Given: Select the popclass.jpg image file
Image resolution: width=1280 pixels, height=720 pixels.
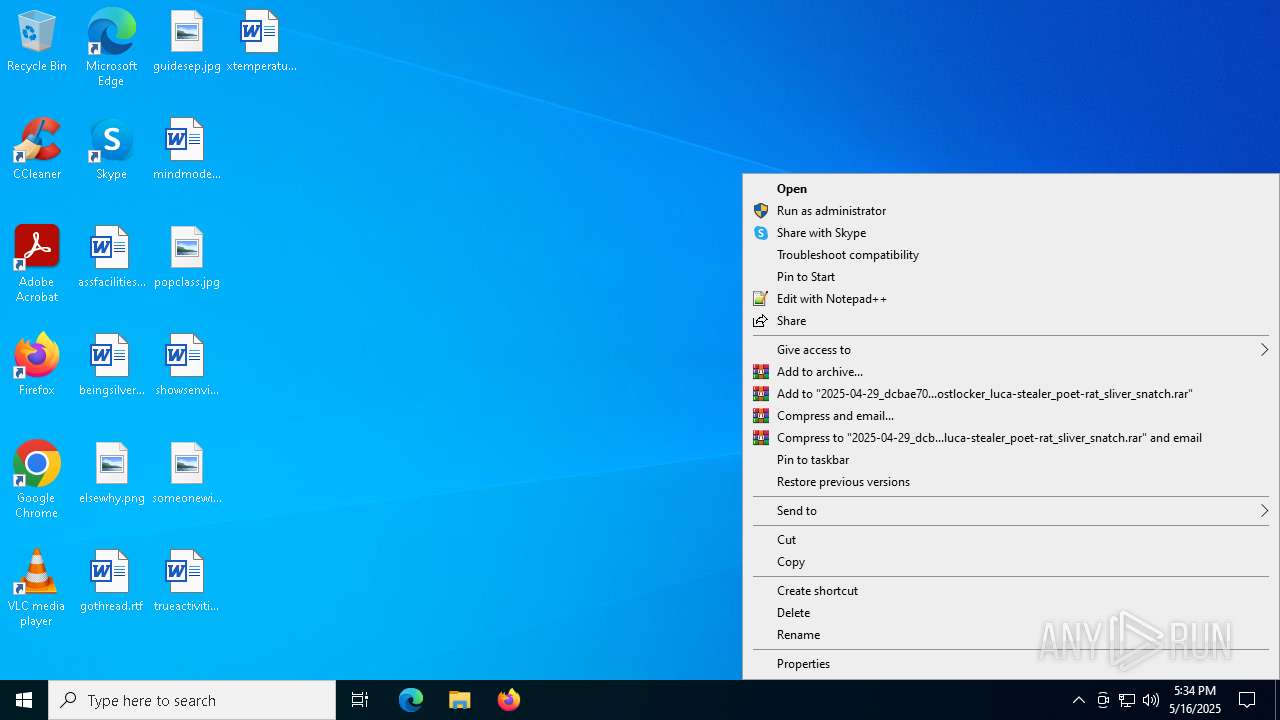Looking at the screenshot, I should pos(187,258).
